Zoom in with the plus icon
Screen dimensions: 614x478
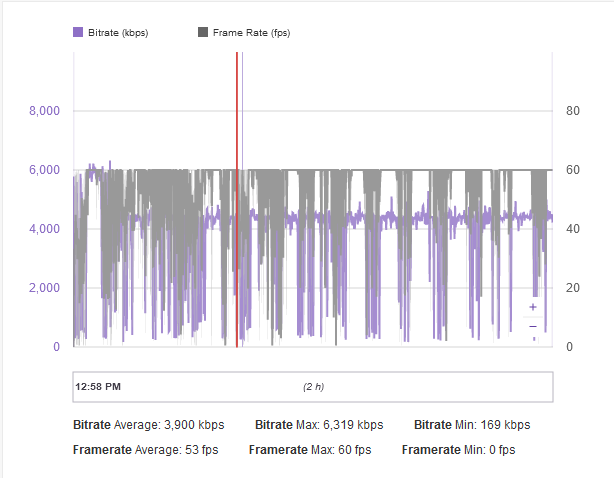click(x=533, y=307)
